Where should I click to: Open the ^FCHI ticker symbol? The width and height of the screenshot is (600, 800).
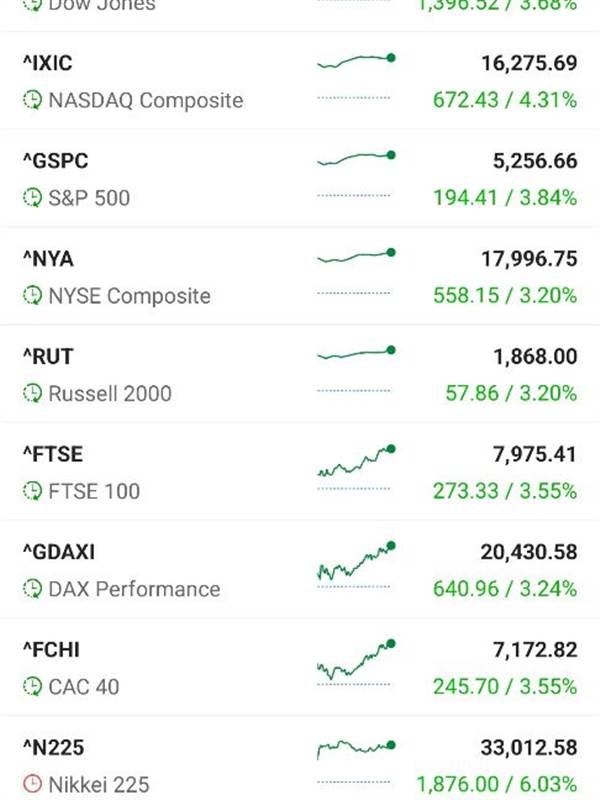click(x=54, y=650)
